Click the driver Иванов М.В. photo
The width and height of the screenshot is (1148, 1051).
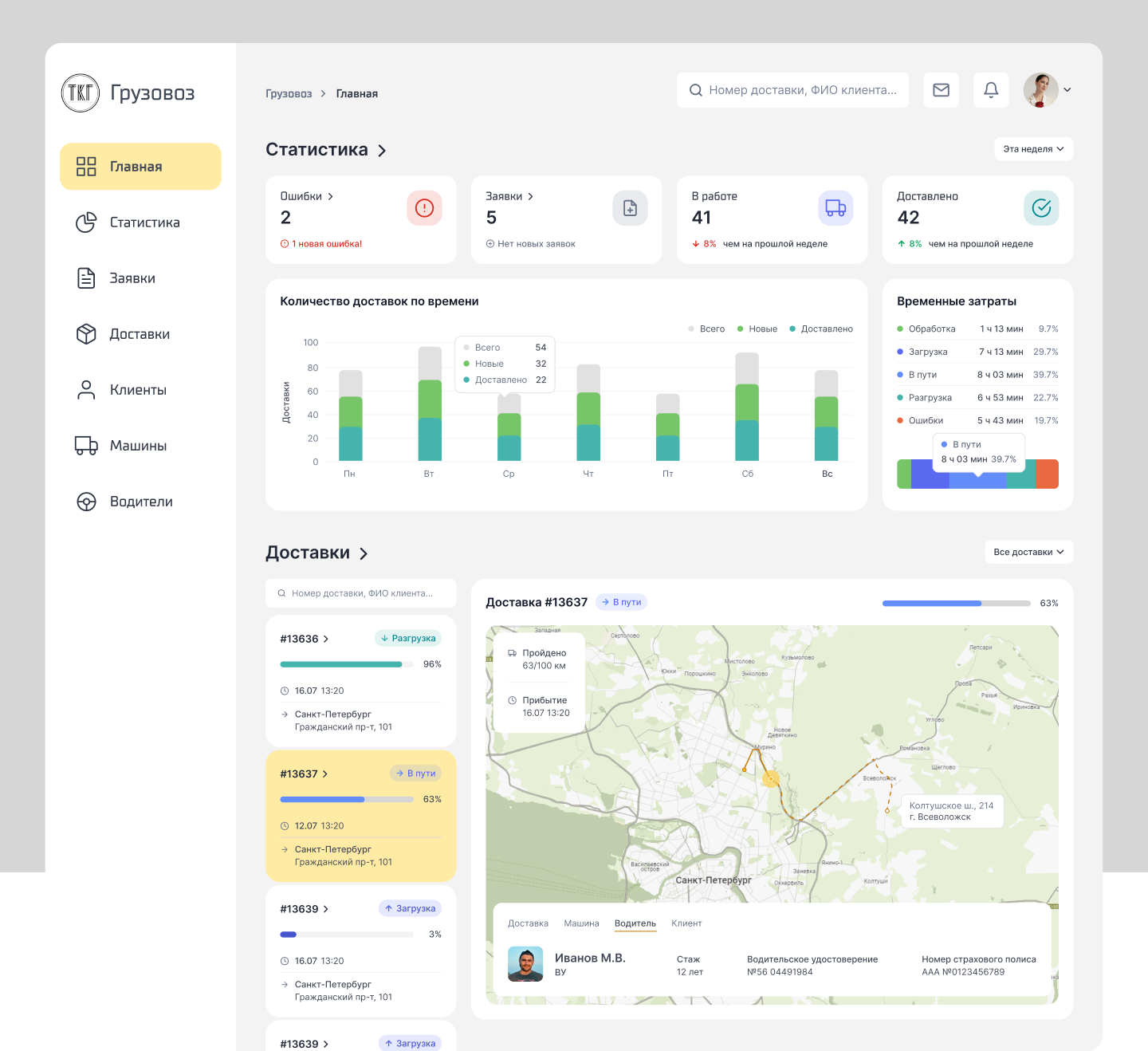click(525, 964)
